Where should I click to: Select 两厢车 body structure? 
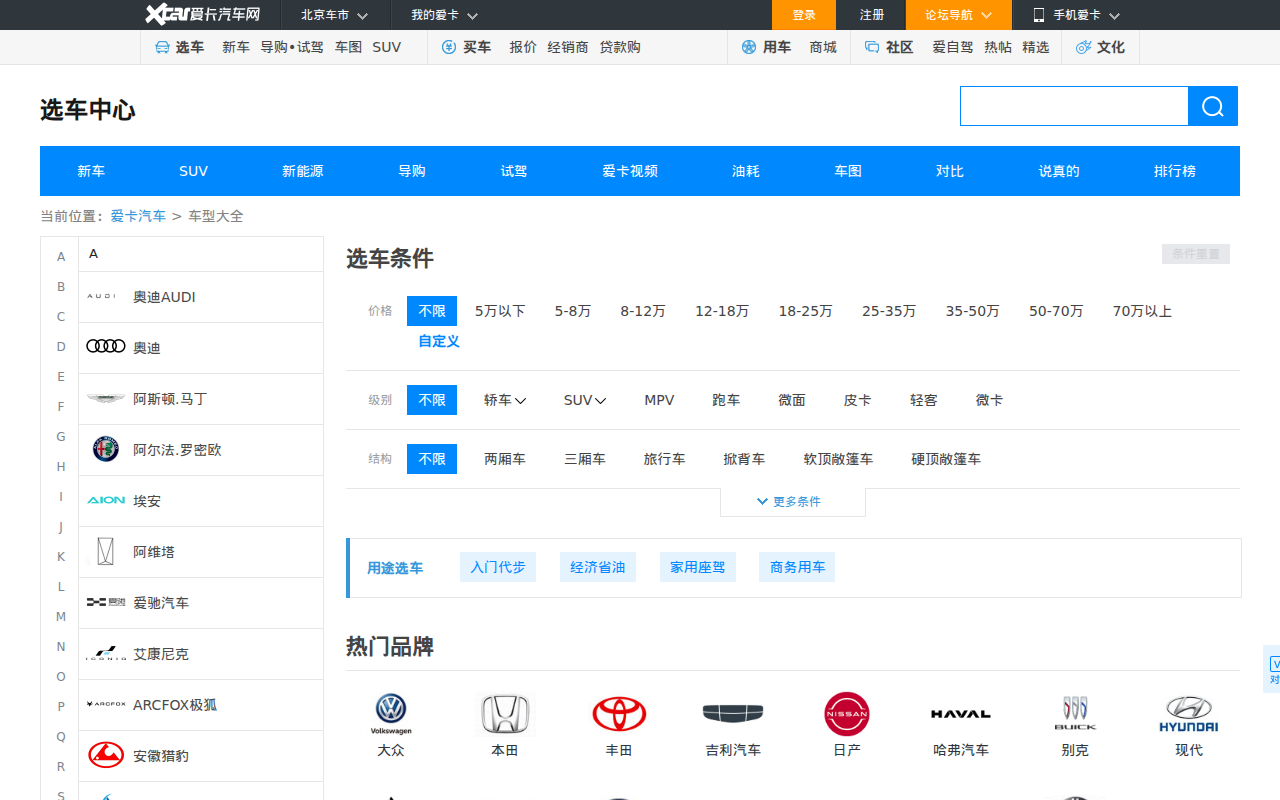[505, 459]
